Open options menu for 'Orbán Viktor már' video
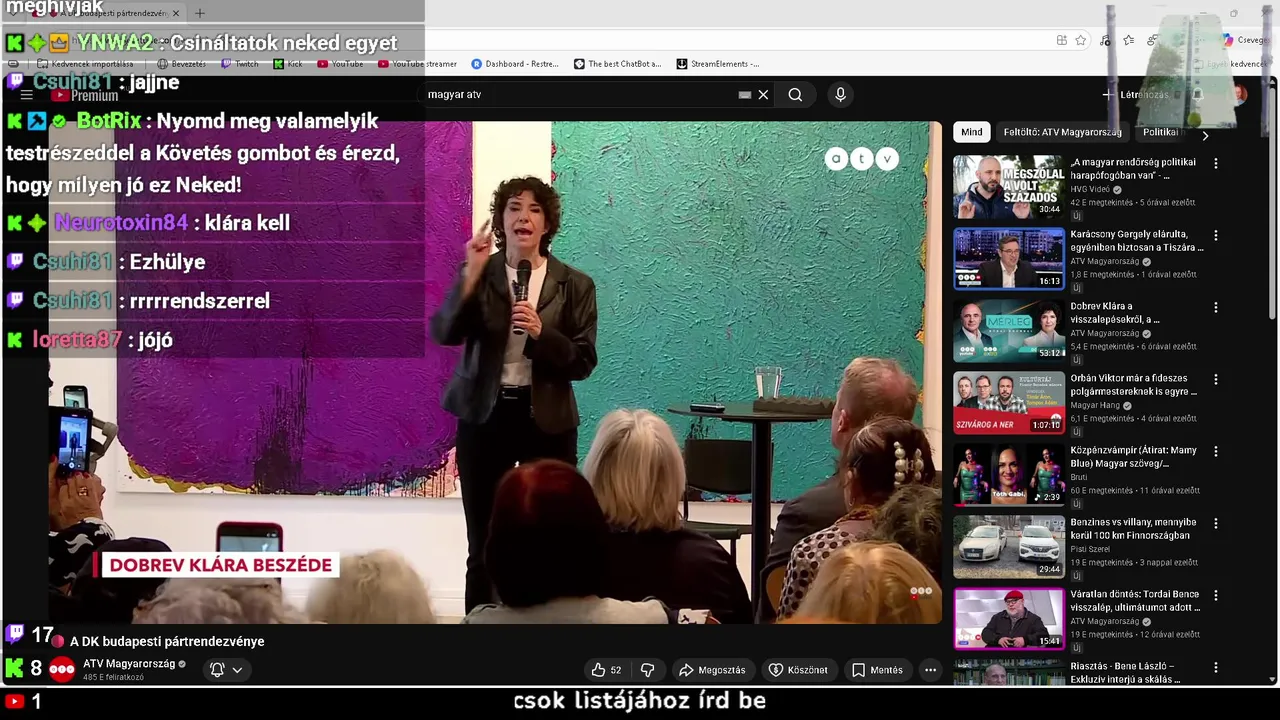The height and width of the screenshot is (720, 1280). pos(1216,379)
